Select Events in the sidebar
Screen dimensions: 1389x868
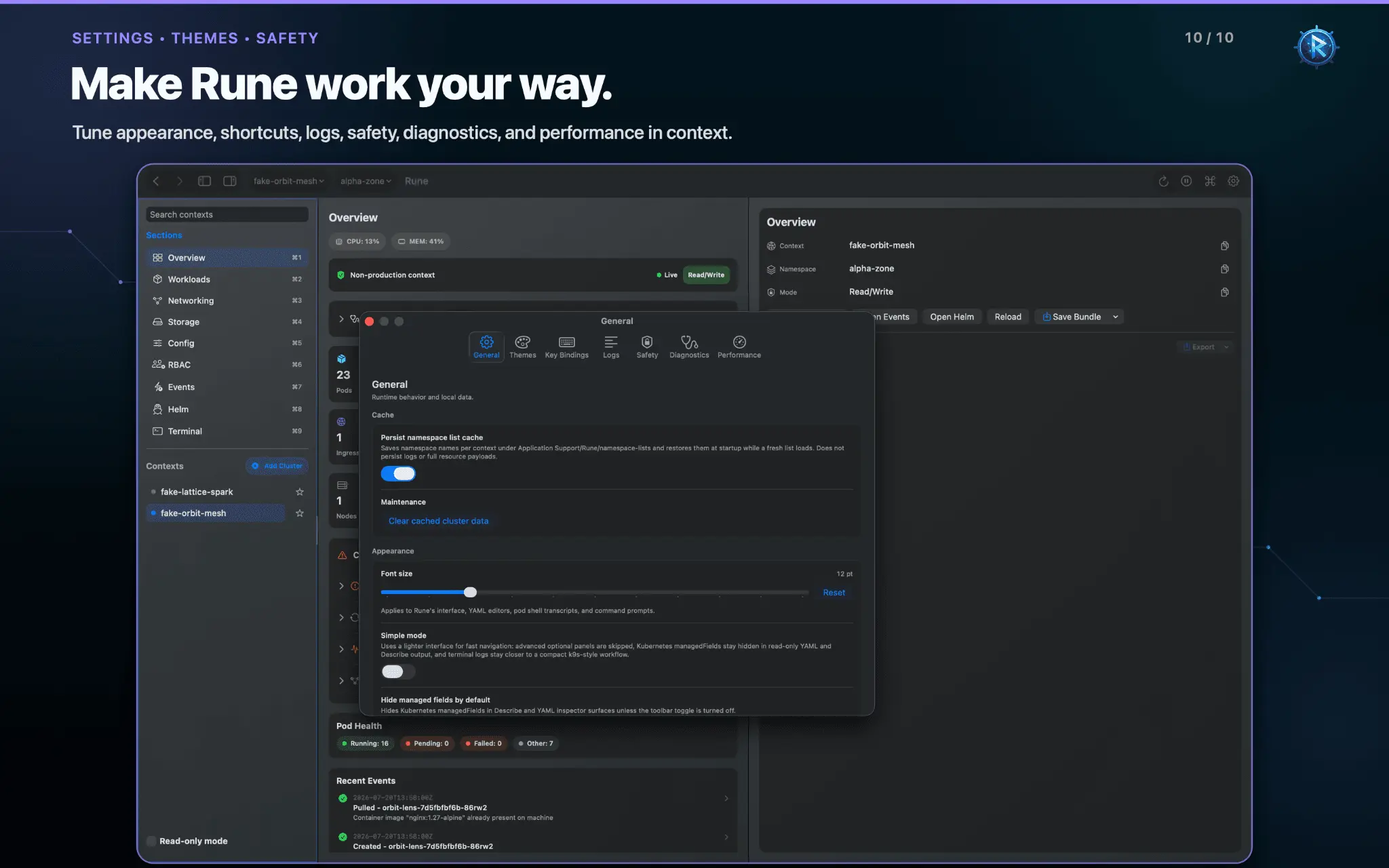tap(227, 387)
